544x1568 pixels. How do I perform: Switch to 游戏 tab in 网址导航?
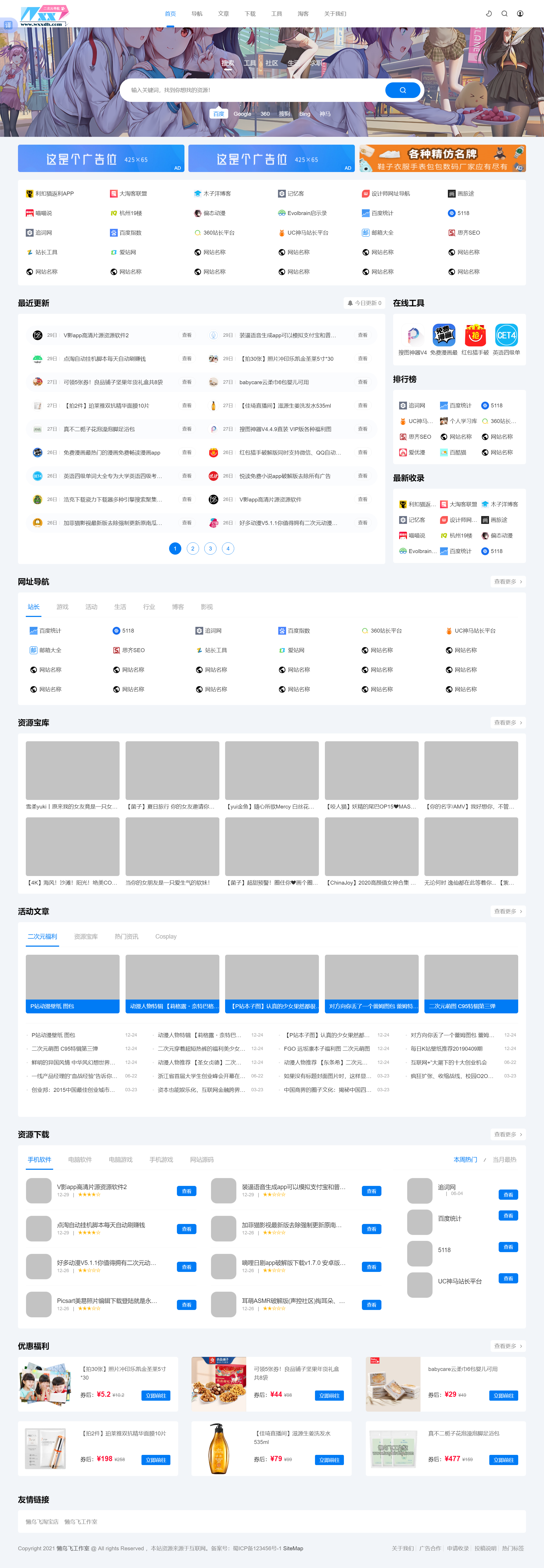(x=62, y=607)
